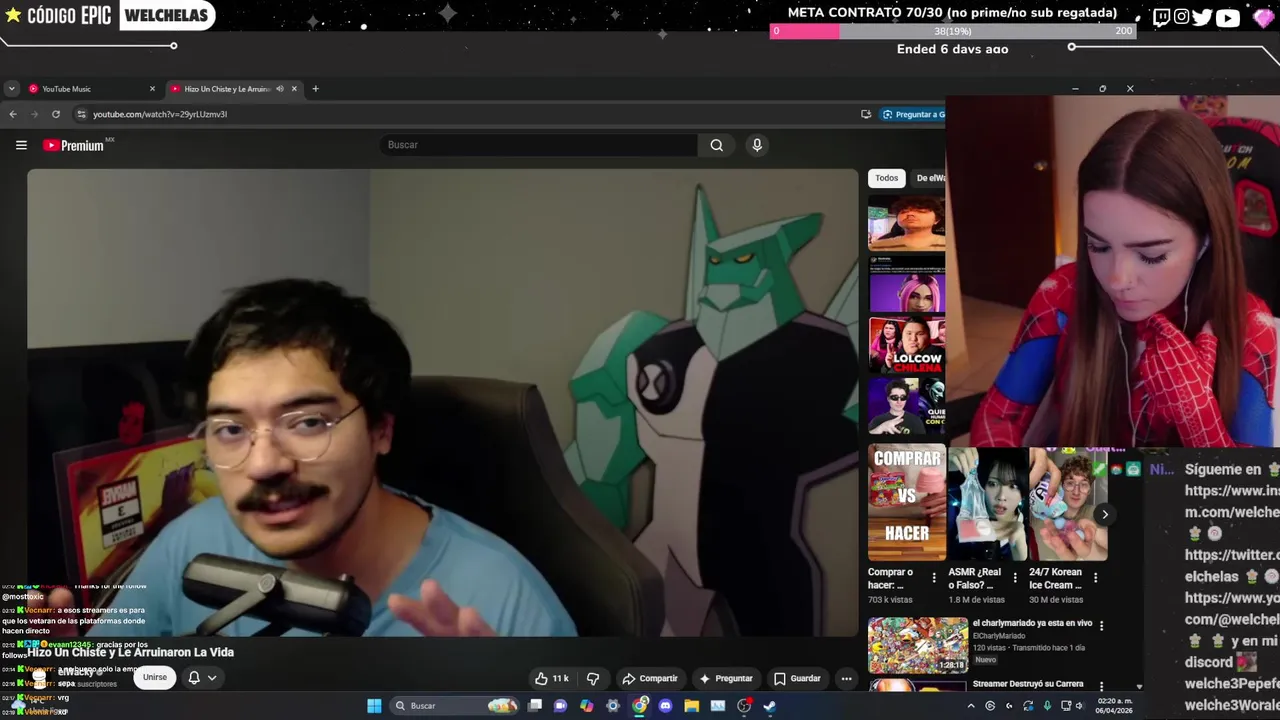Screen dimensions: 1280x720
Task: Open Preguntar a Google Lens chip
Action: [913, 114]
